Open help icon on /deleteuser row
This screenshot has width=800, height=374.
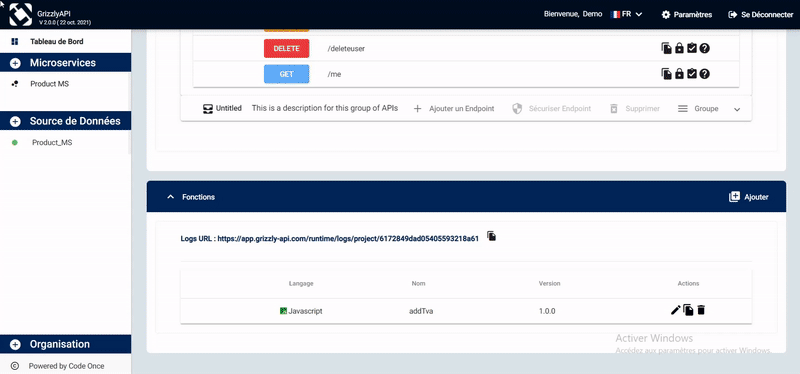coord(705,48)
